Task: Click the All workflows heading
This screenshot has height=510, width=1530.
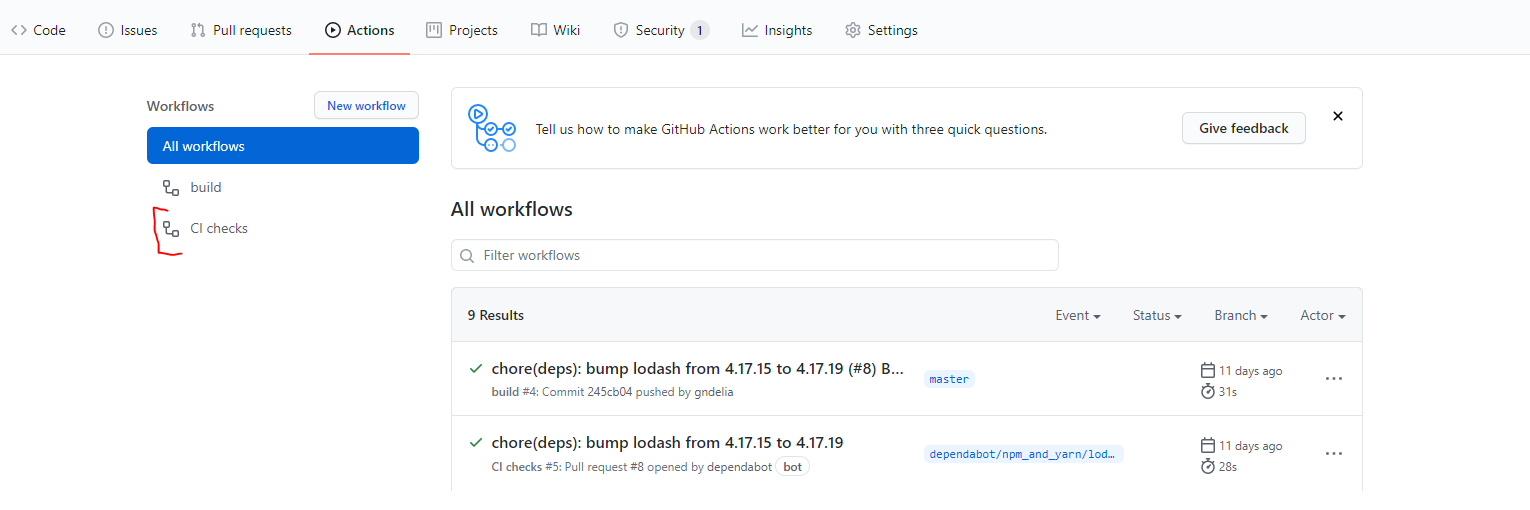Action: click(512, 210)
